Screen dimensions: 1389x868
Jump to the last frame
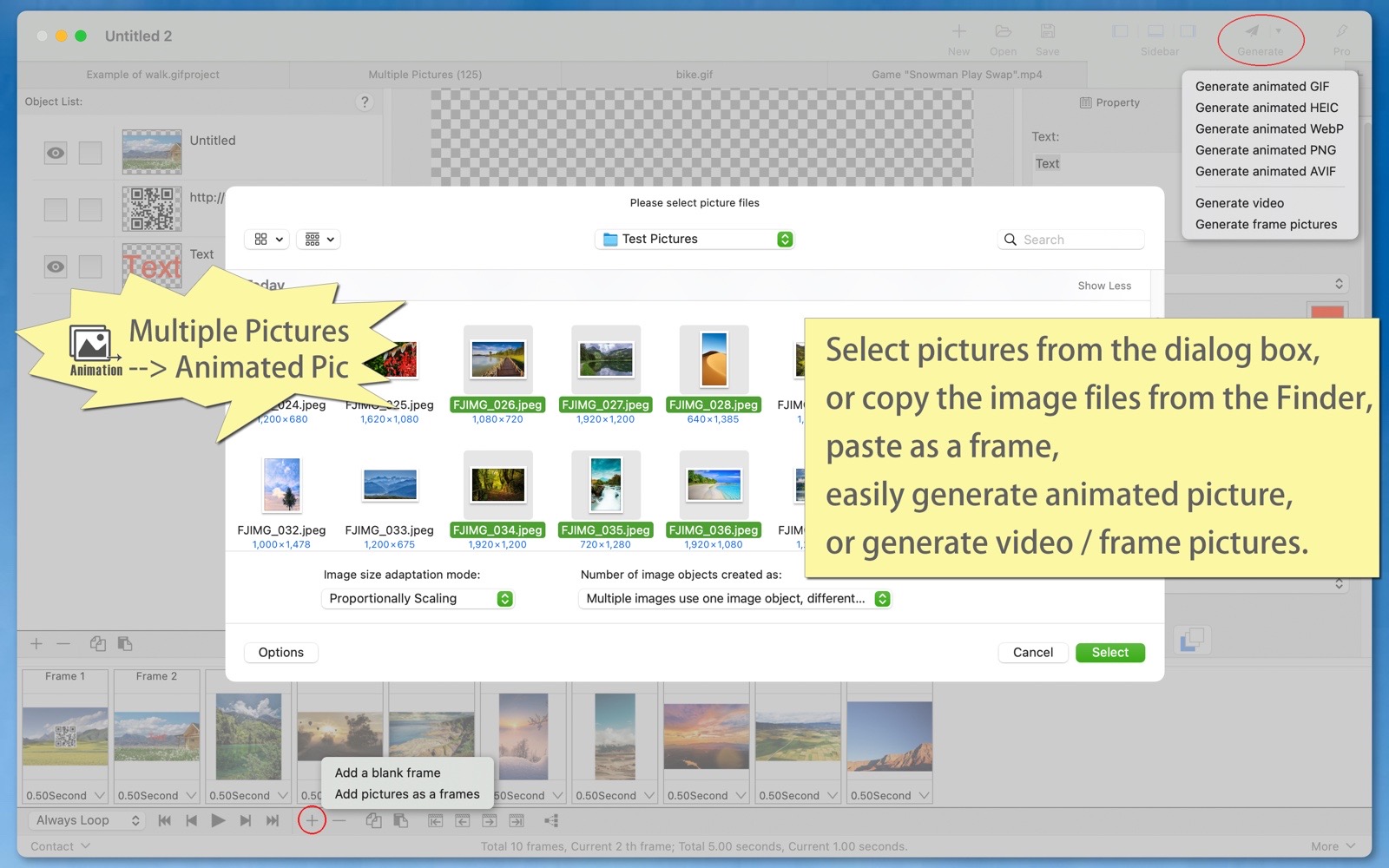(273, 820)
